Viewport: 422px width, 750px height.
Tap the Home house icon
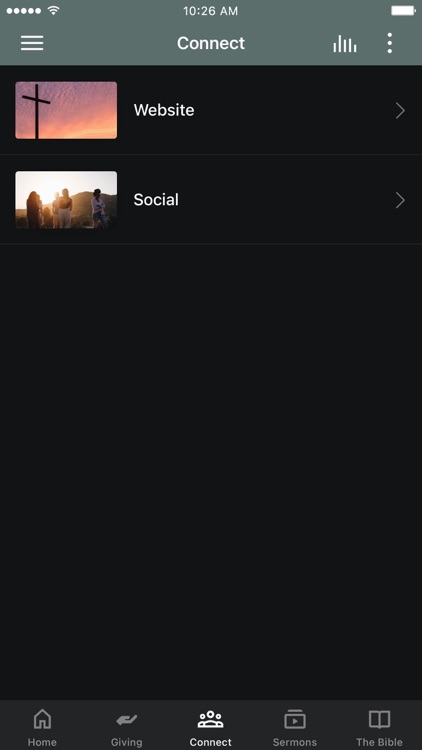tap(42, 719)
